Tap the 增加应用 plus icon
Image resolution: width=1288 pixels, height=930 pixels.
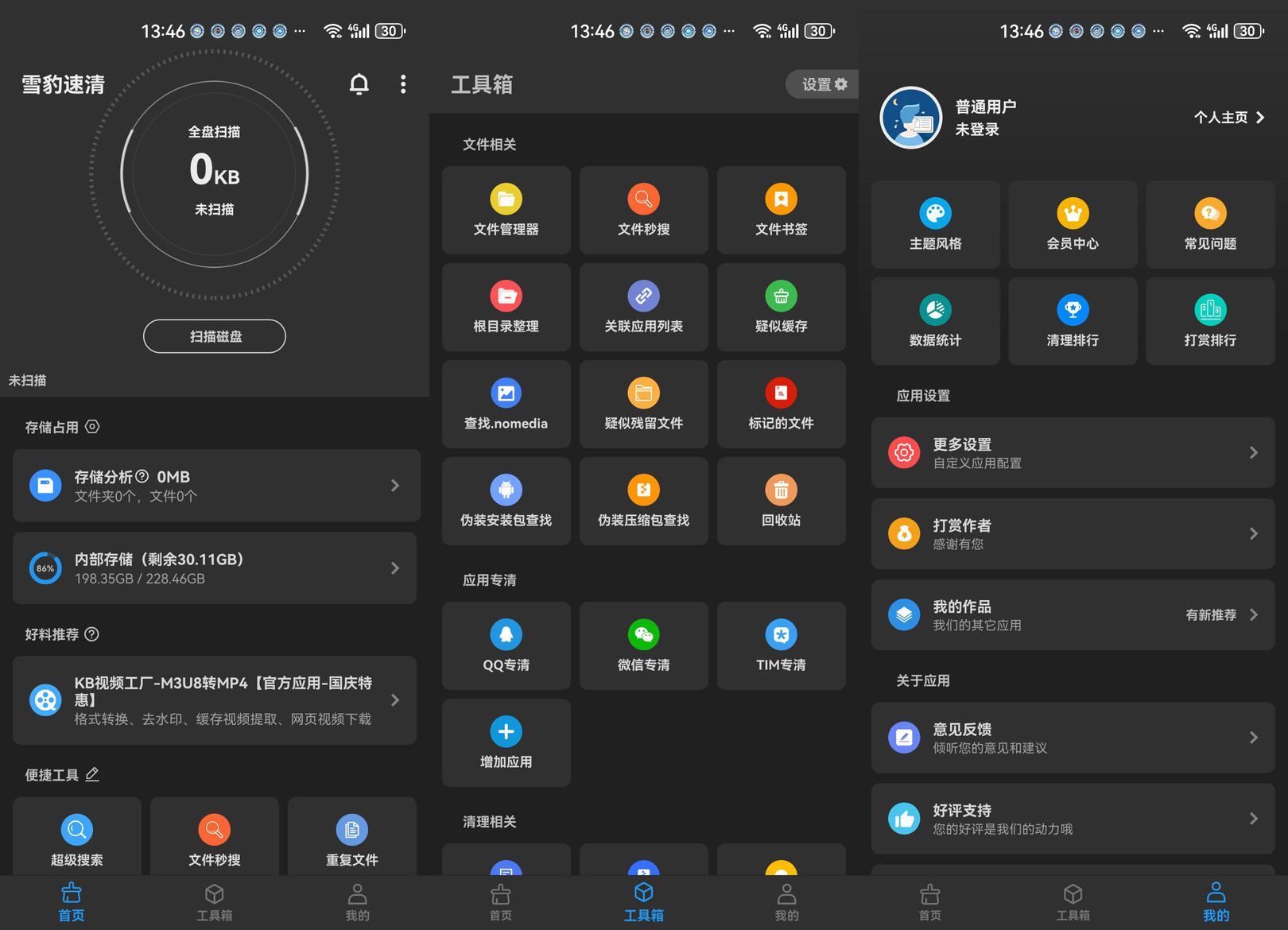point(506,731)
